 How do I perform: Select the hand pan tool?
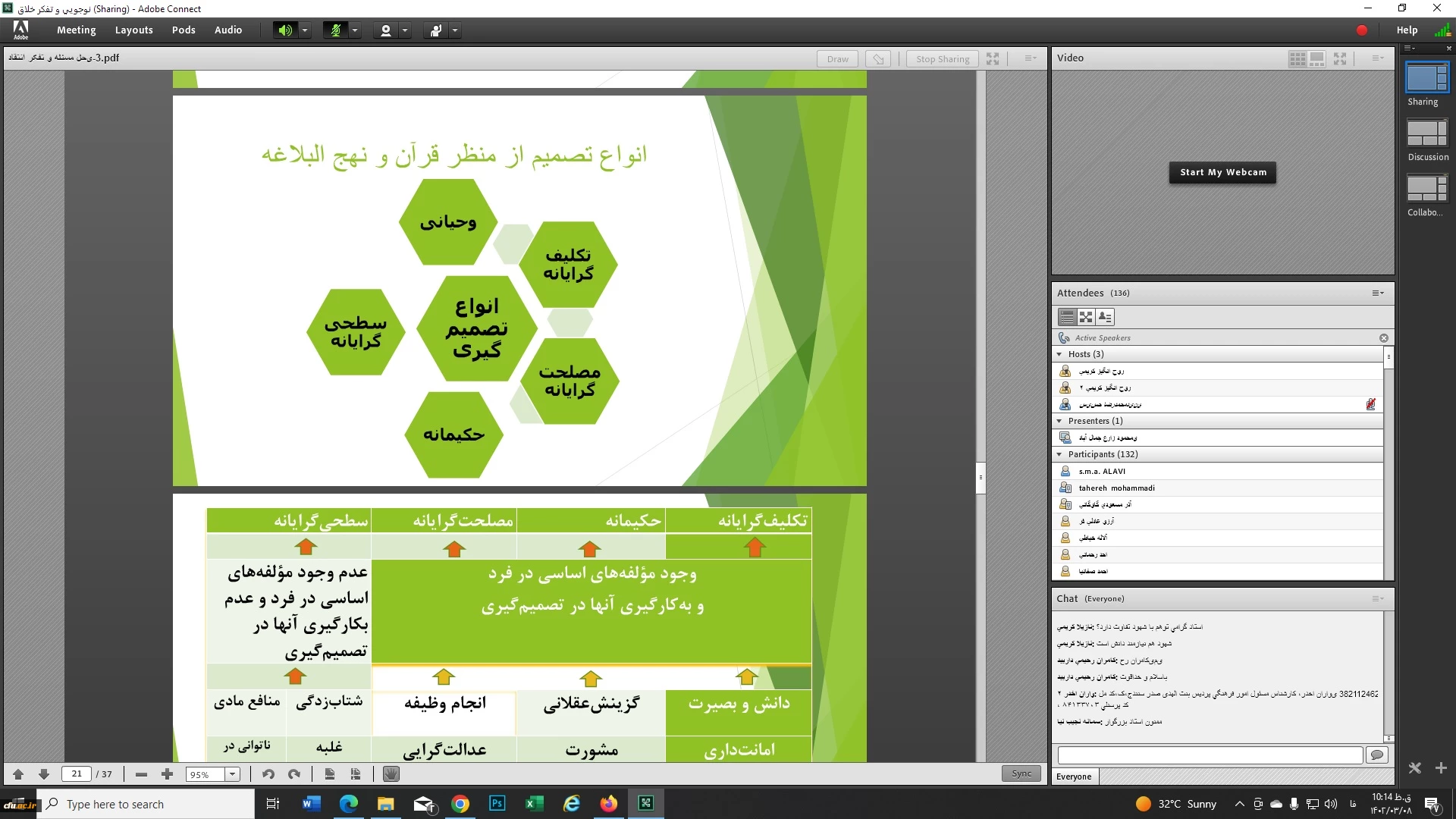click(x=391, y=774)
